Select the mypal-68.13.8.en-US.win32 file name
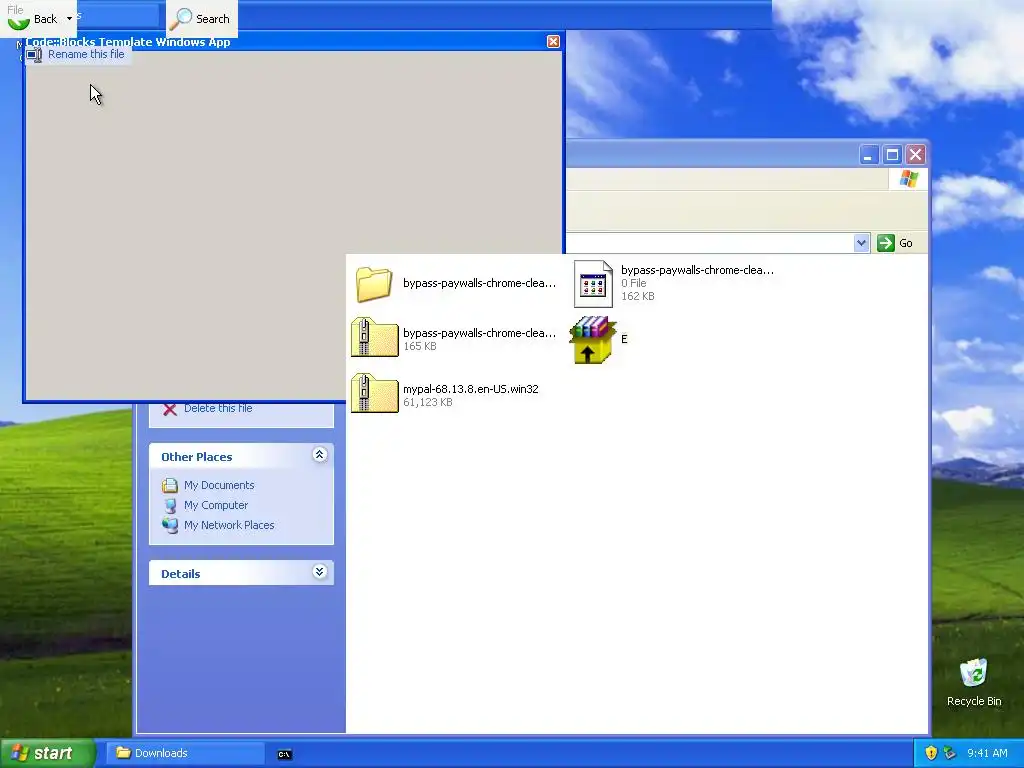This screenshot has width=1024, height=768. [471, 389]
